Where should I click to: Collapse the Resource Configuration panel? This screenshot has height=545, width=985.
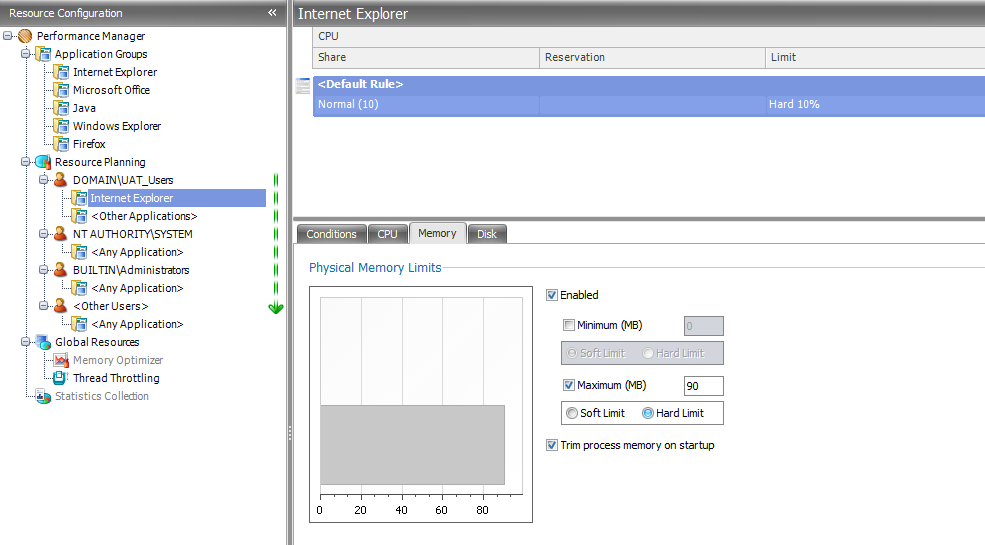(x=272, y=13)
